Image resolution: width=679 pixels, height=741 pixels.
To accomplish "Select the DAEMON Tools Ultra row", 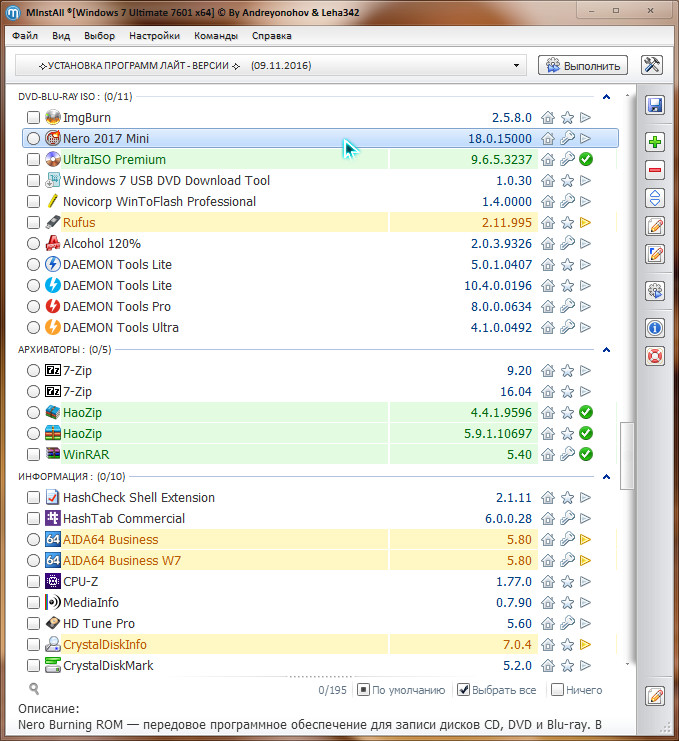I will coord(320,327).
